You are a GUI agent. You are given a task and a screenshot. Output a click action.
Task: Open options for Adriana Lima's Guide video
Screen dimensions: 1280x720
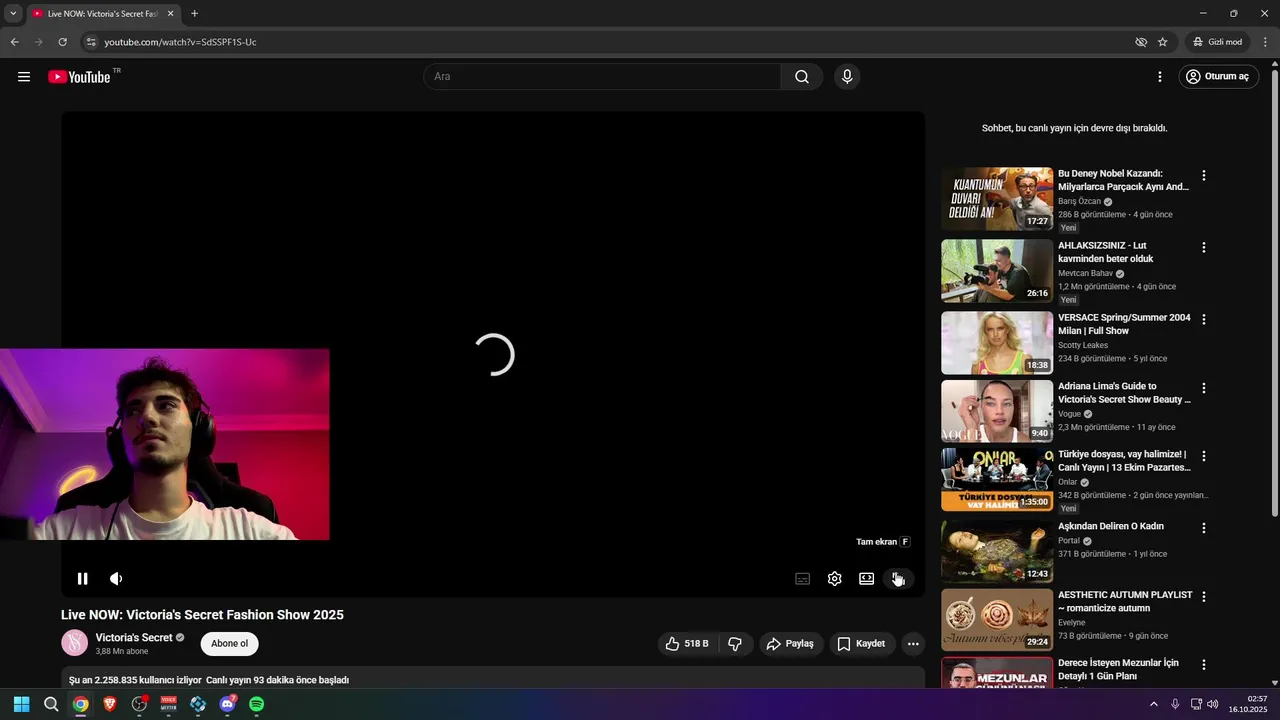click(1204, 388)
